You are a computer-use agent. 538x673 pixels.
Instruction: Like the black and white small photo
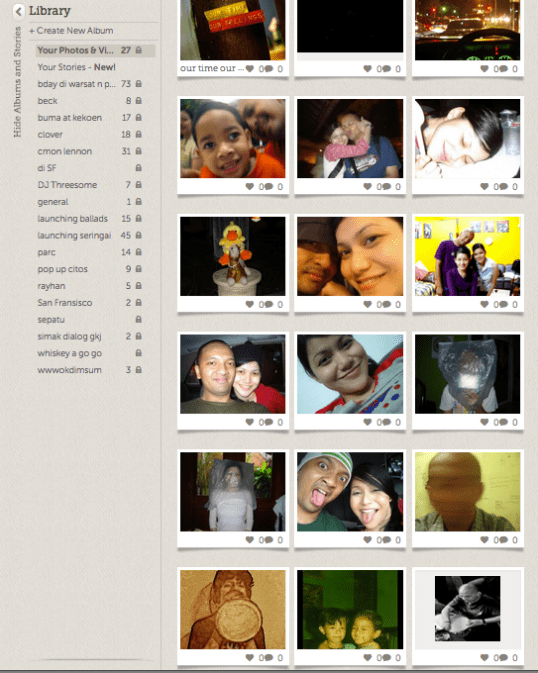pos(484,658)
